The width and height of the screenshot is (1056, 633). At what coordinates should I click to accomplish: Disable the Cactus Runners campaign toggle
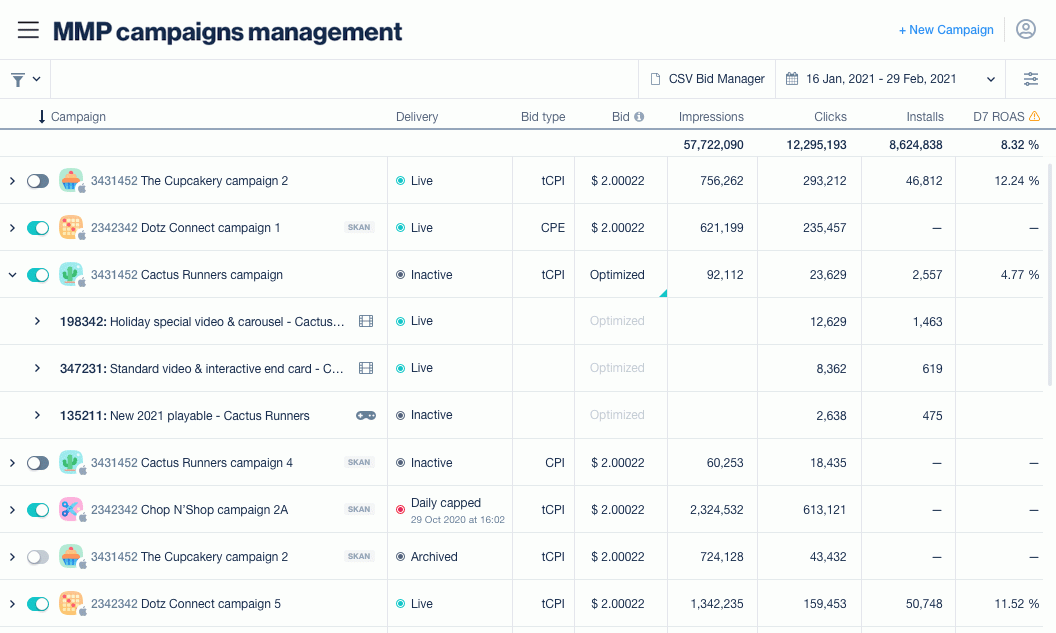pyautogui.click(x=38, y=275)
